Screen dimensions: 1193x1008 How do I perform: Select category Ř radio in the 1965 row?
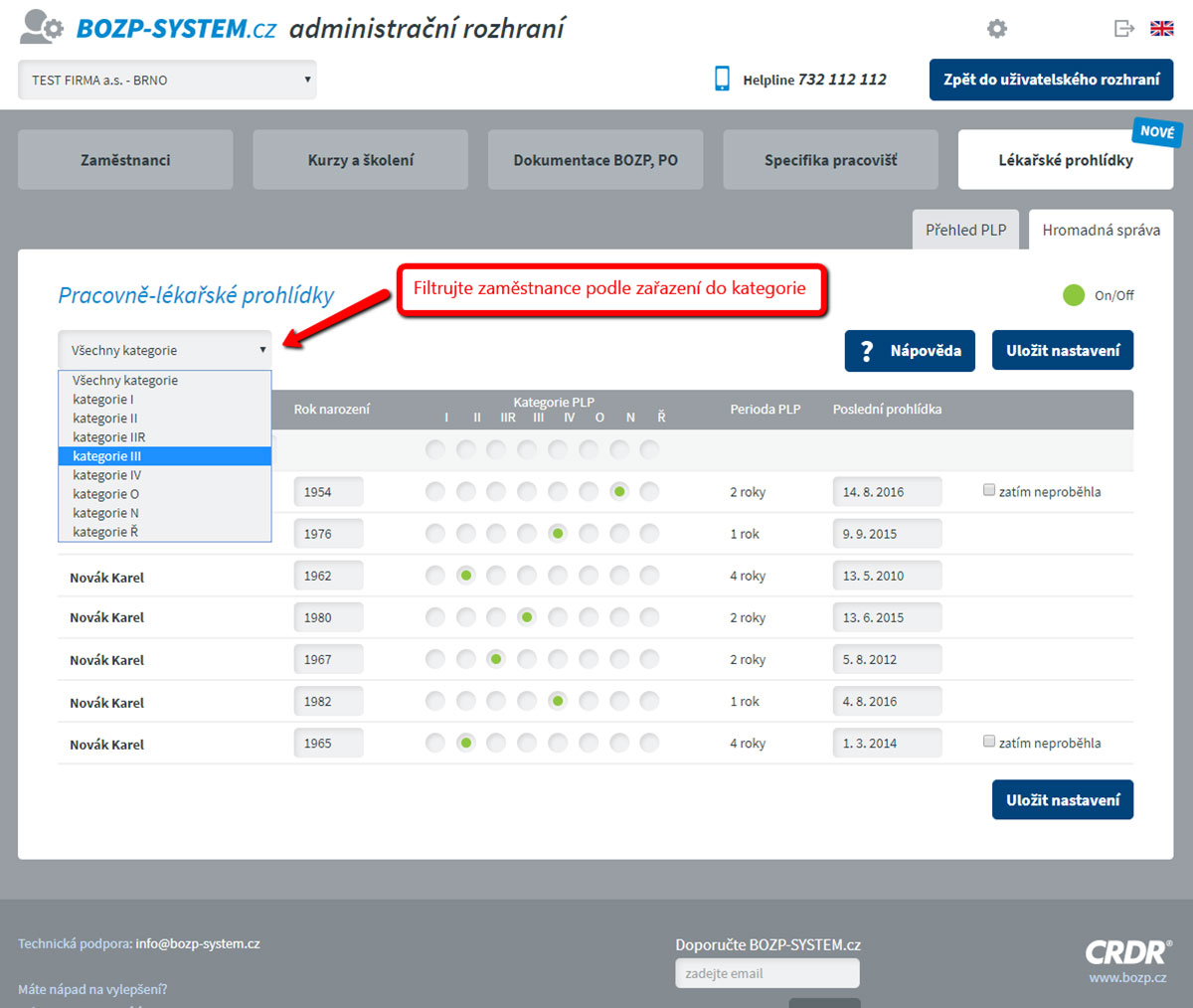coord(649,743)
